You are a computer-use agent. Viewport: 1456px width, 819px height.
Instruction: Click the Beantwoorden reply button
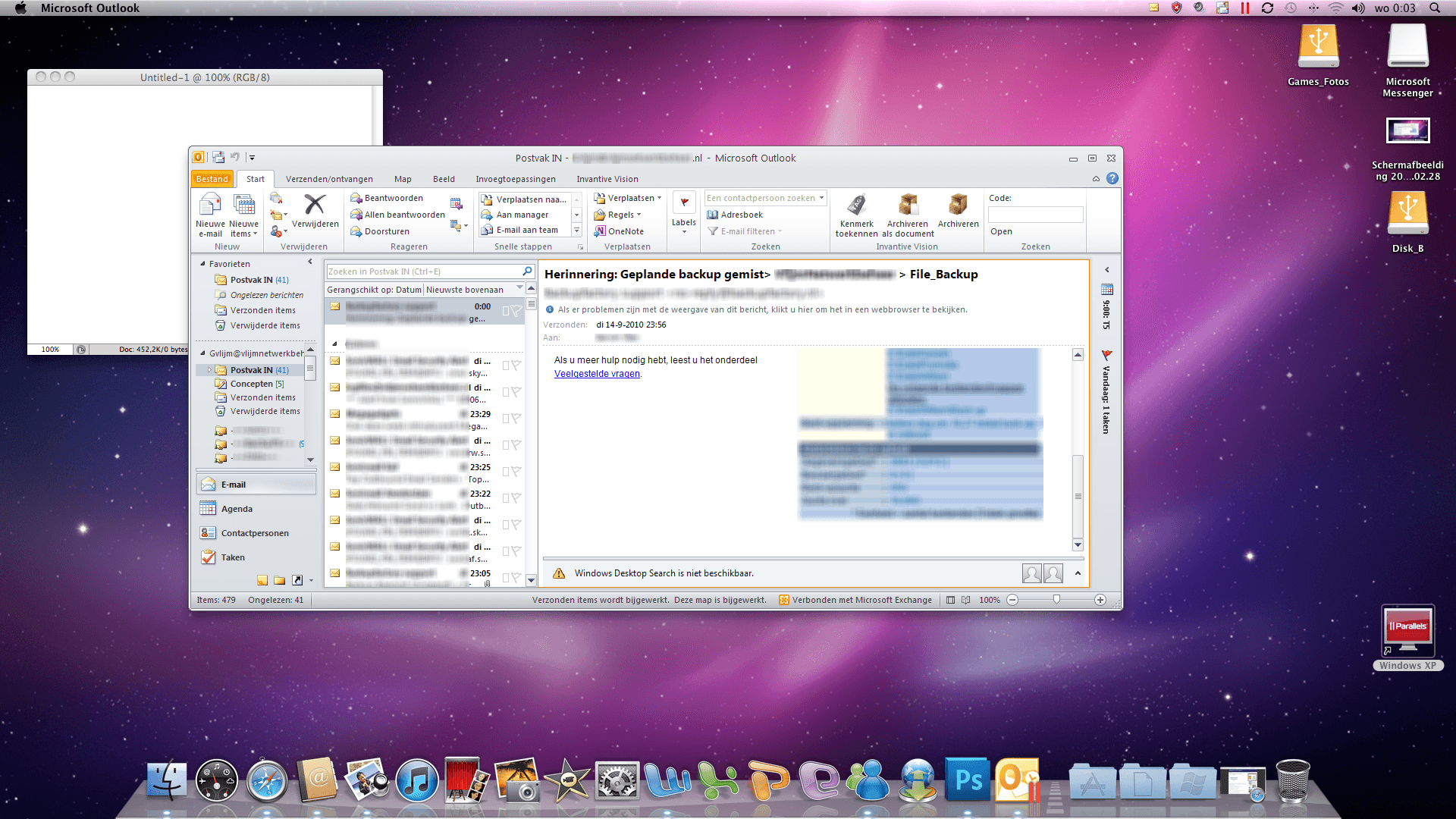tap(387, 198)
